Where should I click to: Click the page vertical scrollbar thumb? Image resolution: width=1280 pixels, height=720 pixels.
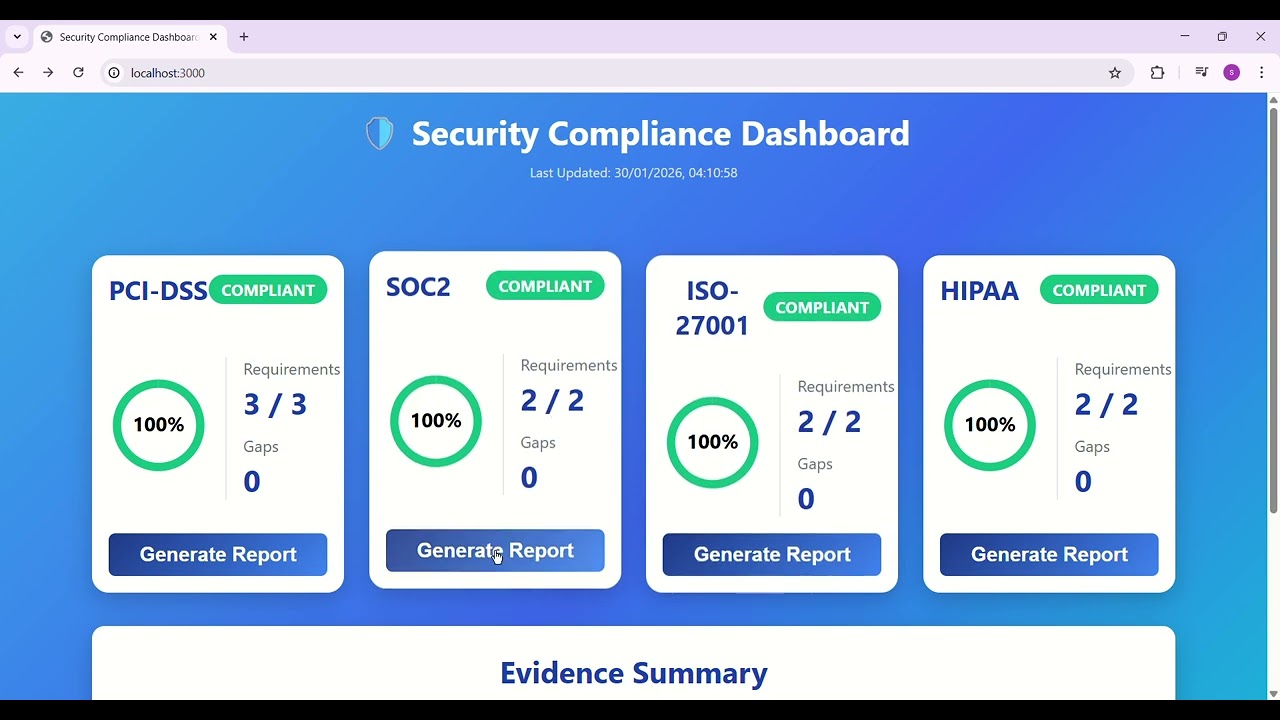[x=1273, y=310]
